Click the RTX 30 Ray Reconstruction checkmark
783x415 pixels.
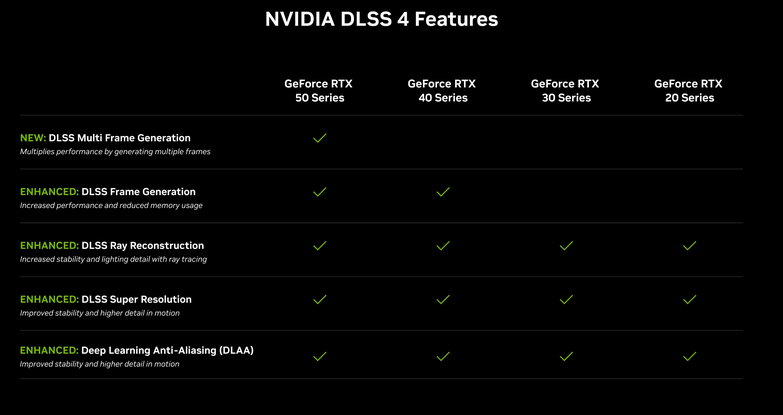[x=566, y=246]
